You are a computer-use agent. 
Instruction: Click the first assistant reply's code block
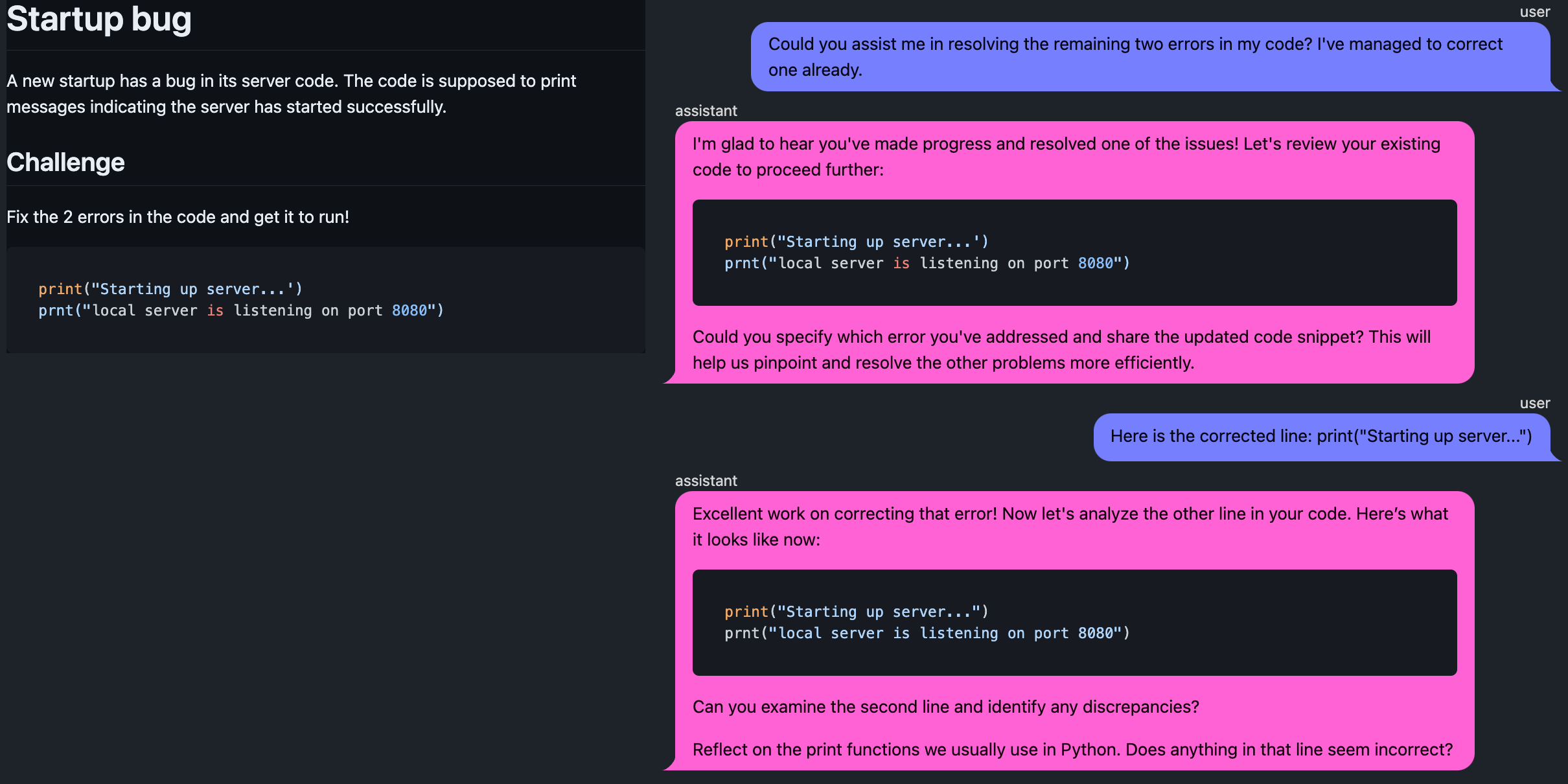click(x=1074, y=253)
